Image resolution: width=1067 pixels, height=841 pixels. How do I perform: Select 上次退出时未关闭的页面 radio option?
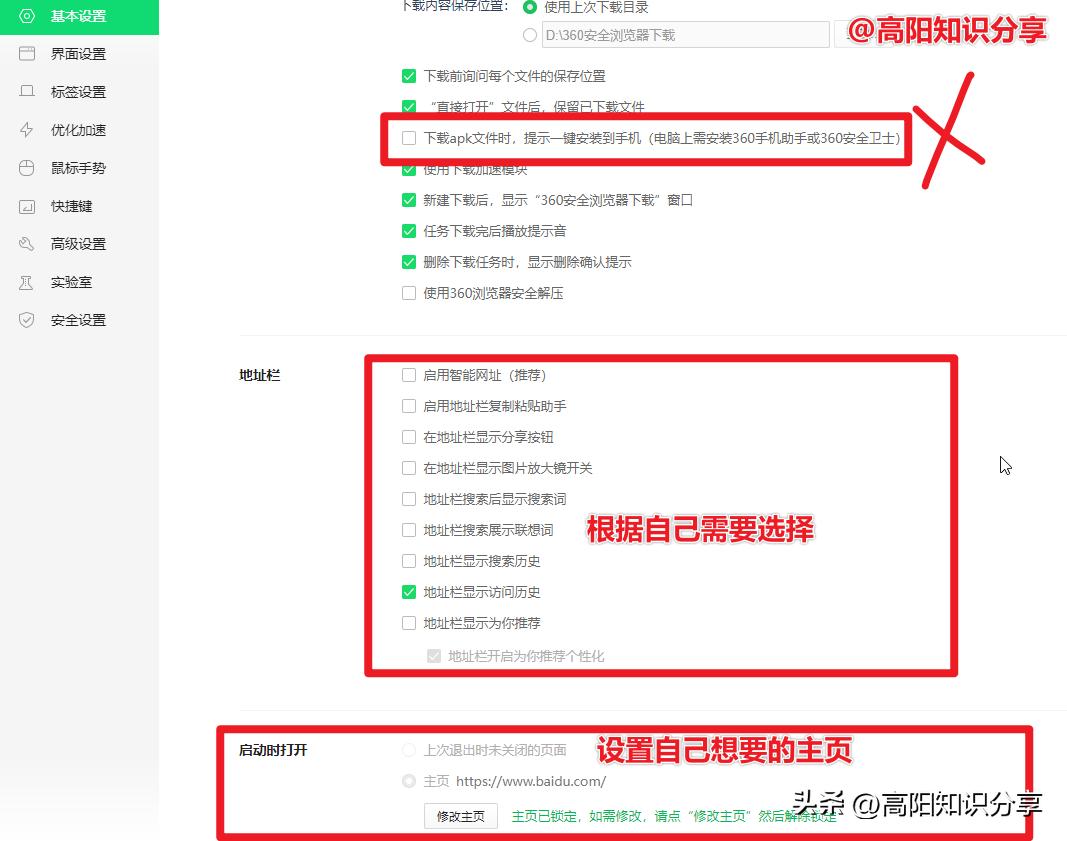410,749
